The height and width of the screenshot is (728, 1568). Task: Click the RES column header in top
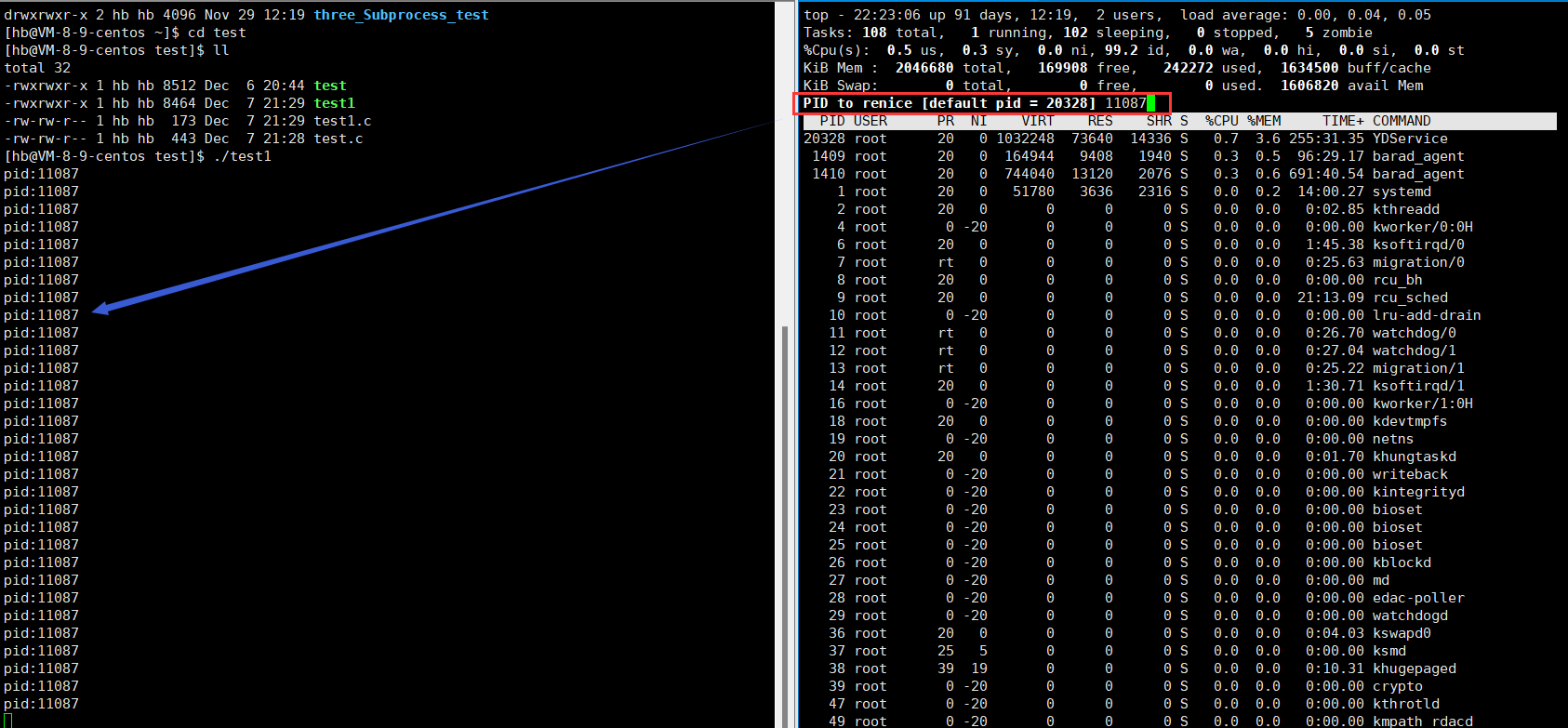(x=1100, y=121)
